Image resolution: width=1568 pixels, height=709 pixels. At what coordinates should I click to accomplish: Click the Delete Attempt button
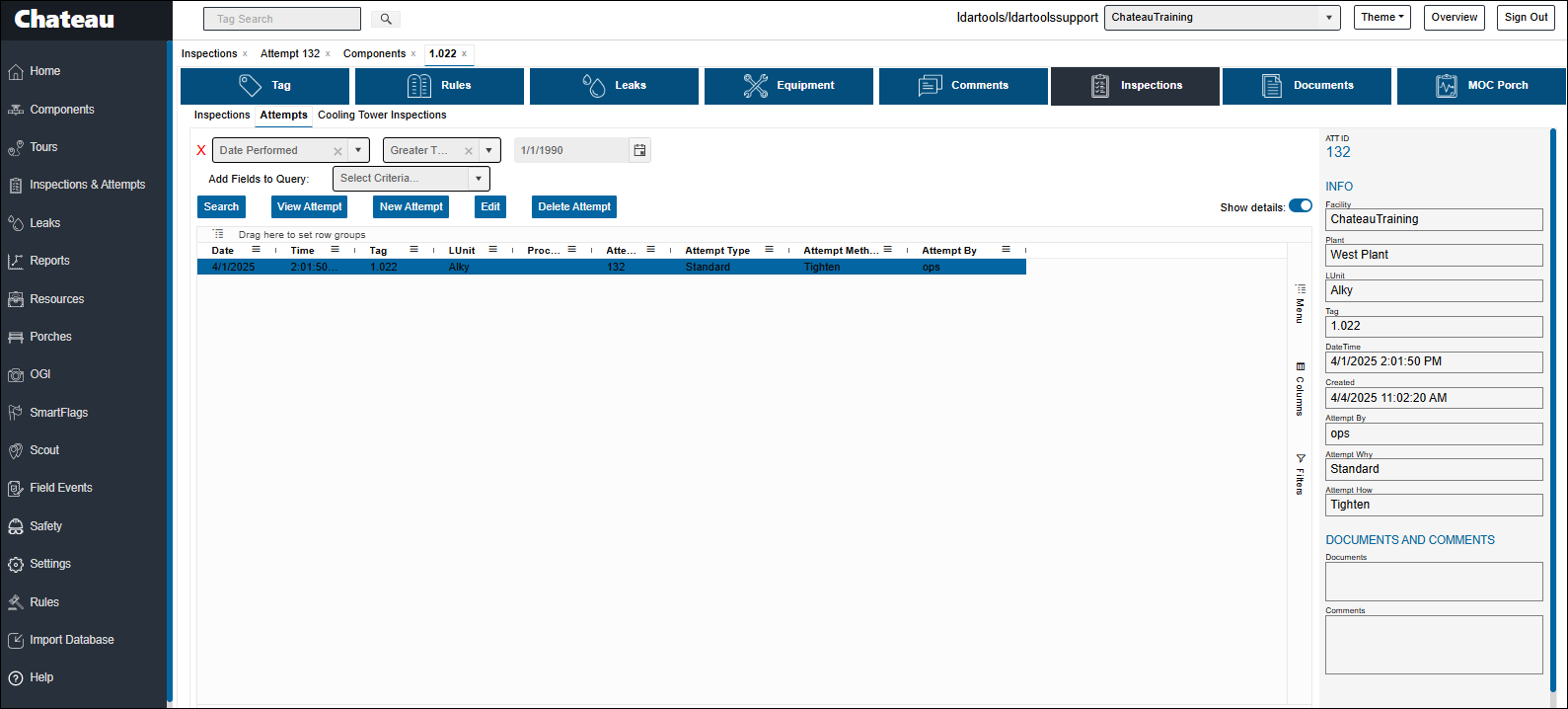[573, 206]
